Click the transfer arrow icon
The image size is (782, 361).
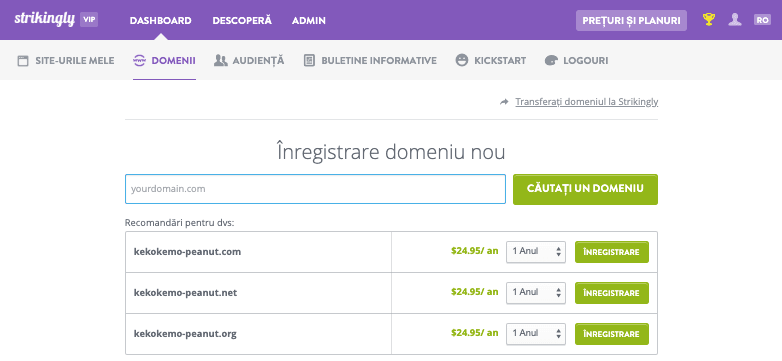tap(504, 102)
